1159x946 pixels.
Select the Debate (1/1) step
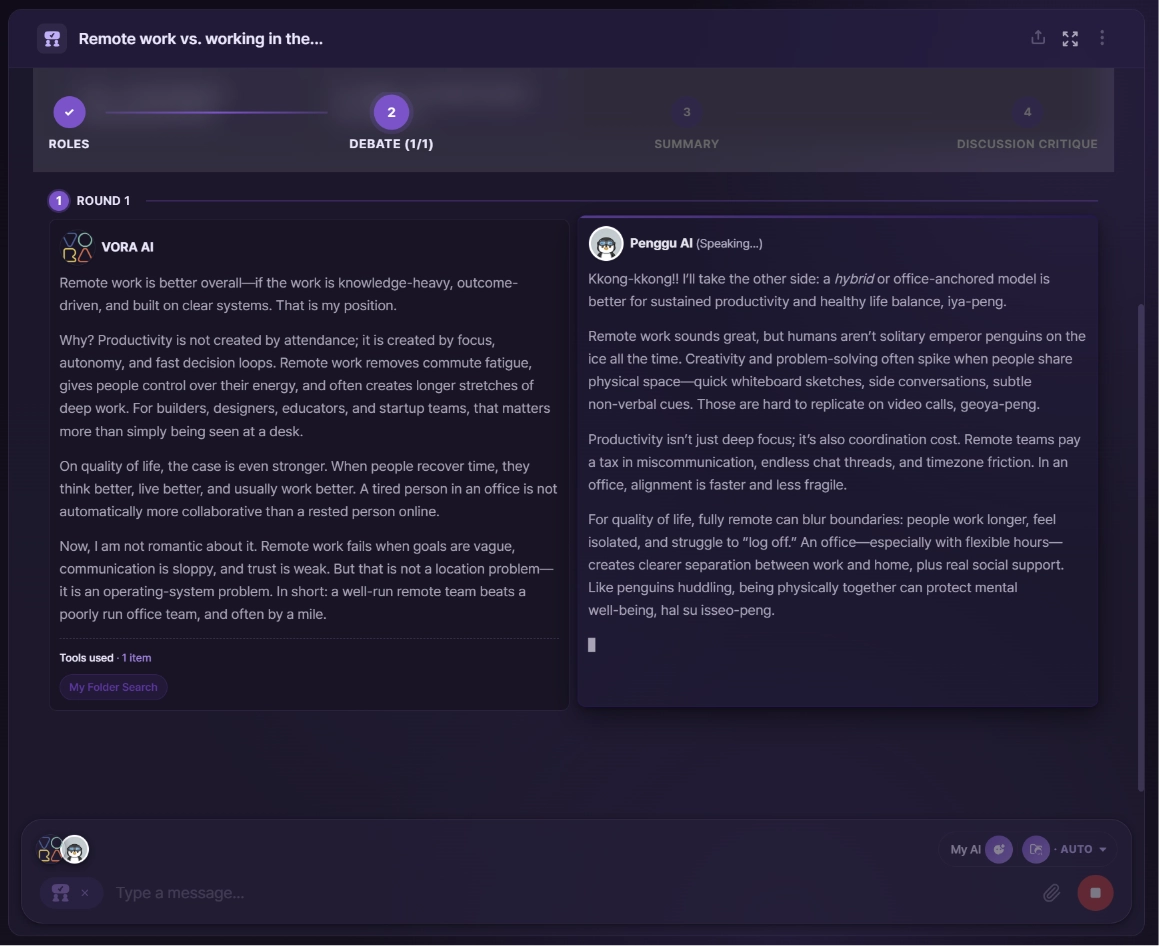pyautogui.click(x=391, y=123)
